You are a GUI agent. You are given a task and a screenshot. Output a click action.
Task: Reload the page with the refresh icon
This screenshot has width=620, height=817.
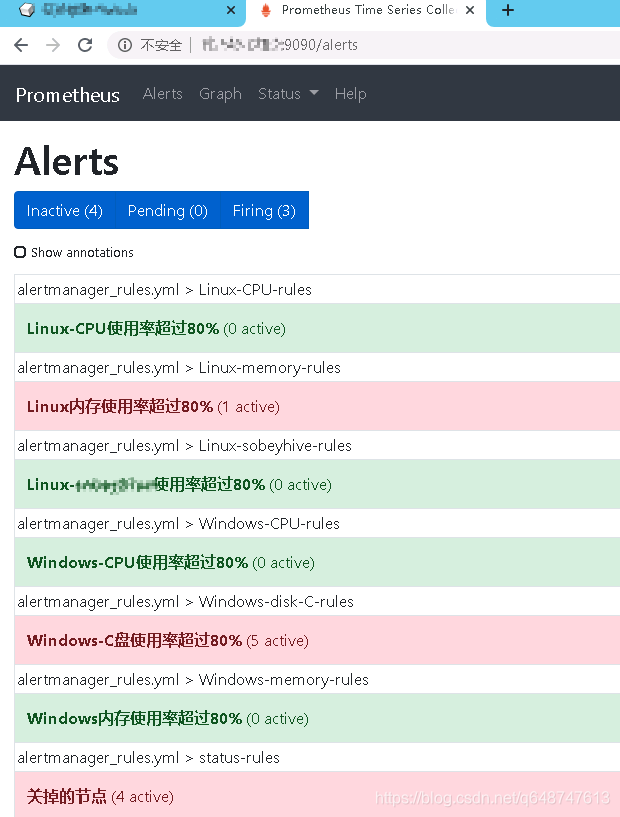85,45
